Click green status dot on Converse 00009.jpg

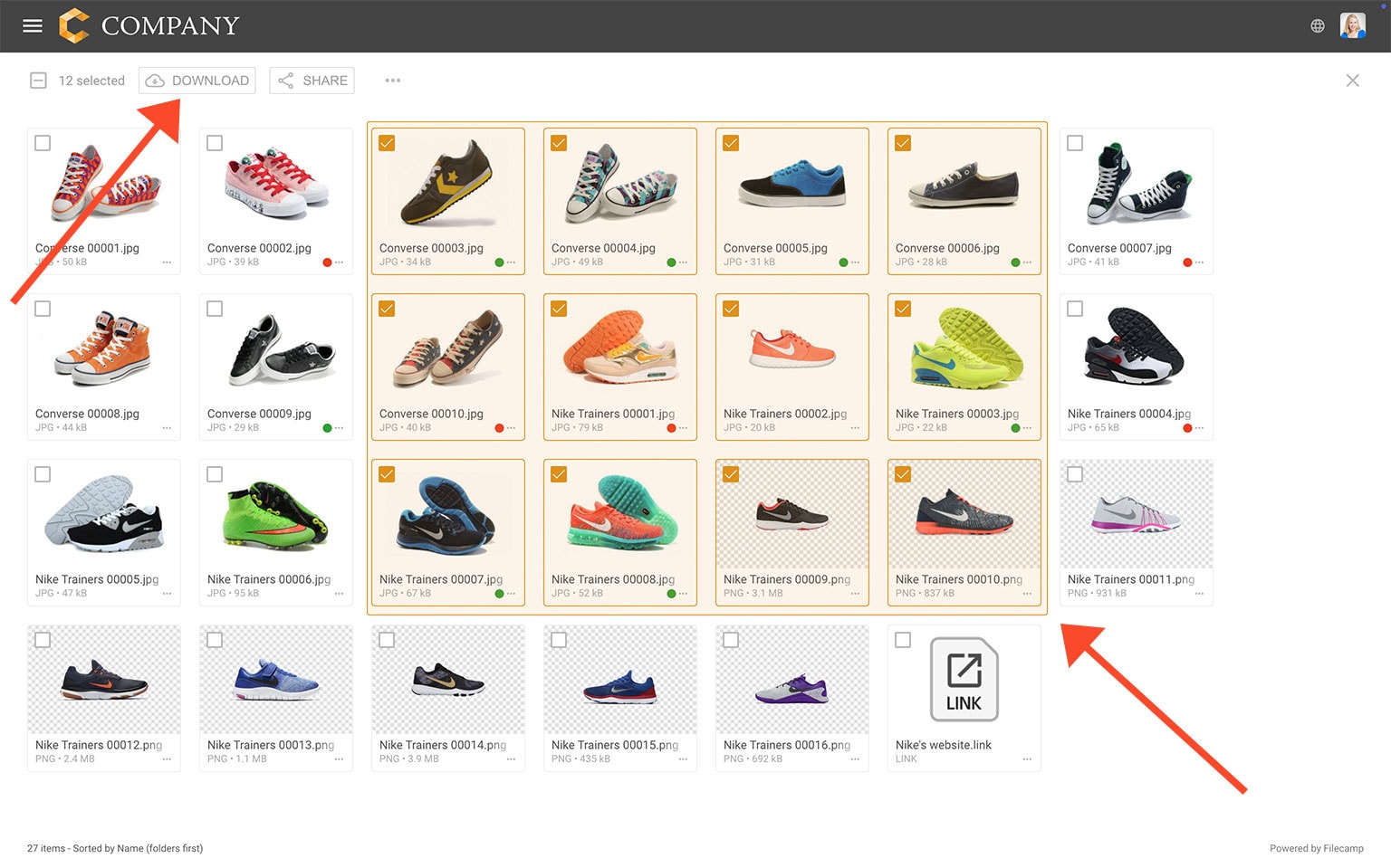coord(327,428)
